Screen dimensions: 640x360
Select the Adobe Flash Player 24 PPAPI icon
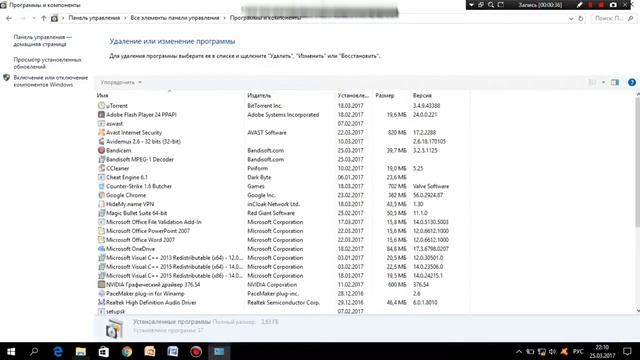click(x=101, y=114)
